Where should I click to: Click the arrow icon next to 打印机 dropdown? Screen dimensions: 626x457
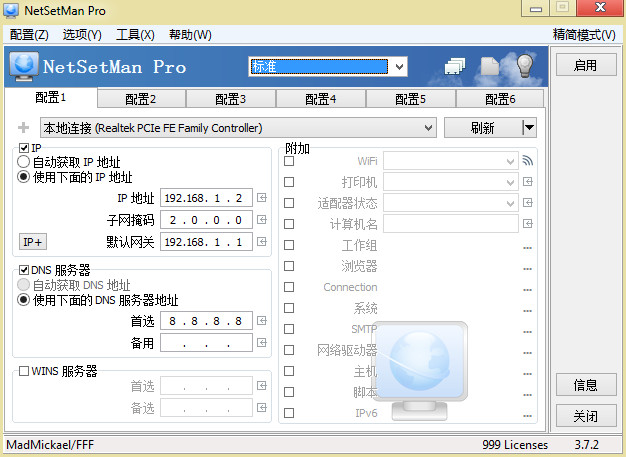click(x=528, y=182)
